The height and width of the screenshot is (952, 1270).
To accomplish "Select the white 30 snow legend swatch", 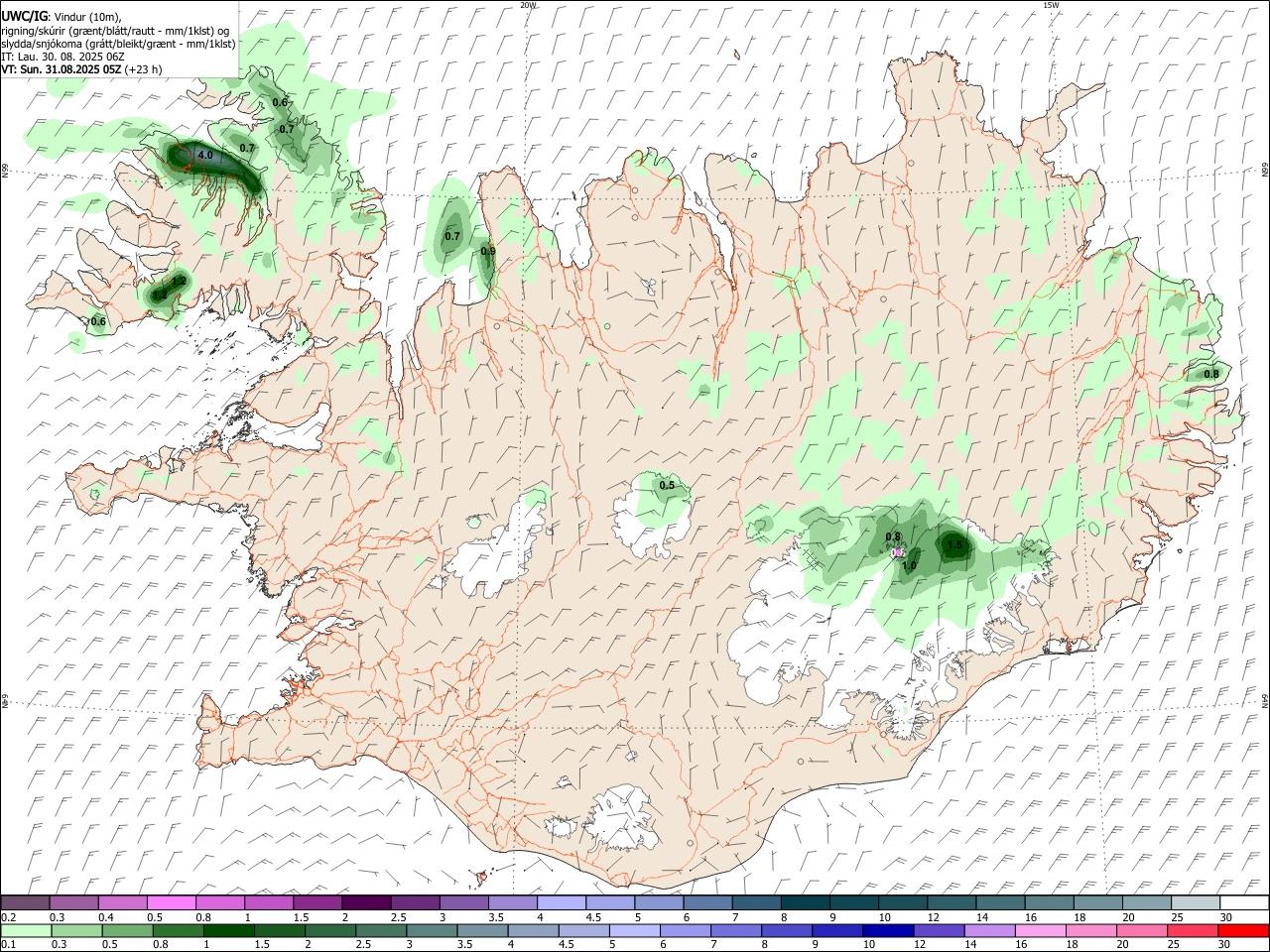I will [1244, 903].
